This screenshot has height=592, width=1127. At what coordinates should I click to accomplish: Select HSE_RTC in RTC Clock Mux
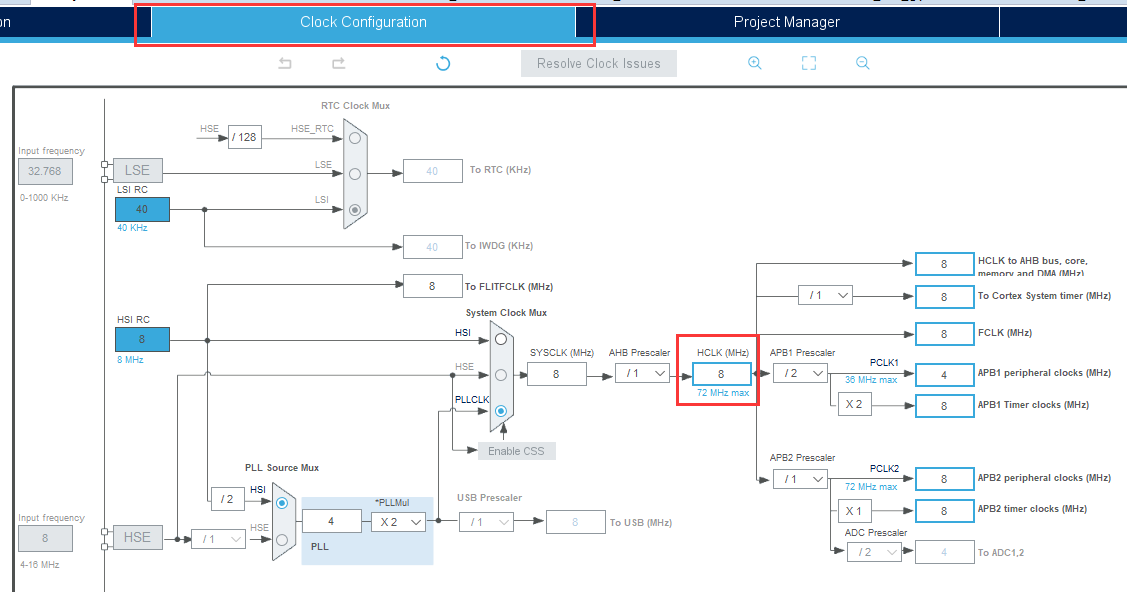355,137
